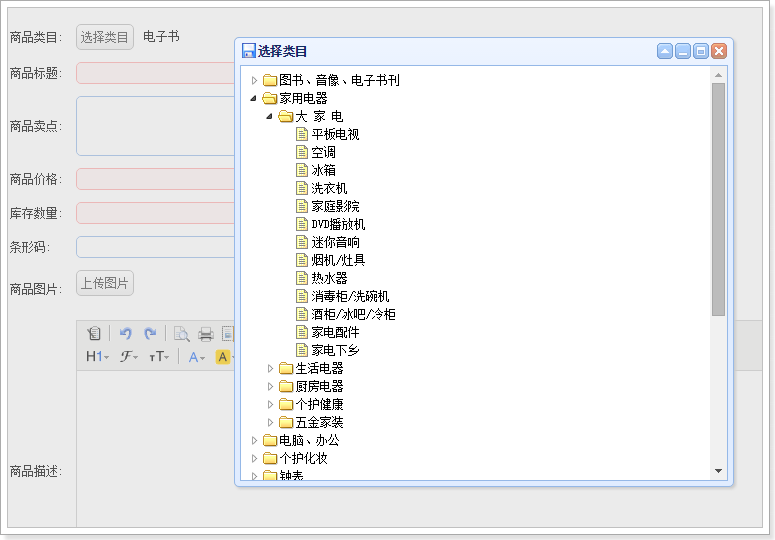Collapse the 选择类目 dialog with up-arrow button

pos(665,51)
